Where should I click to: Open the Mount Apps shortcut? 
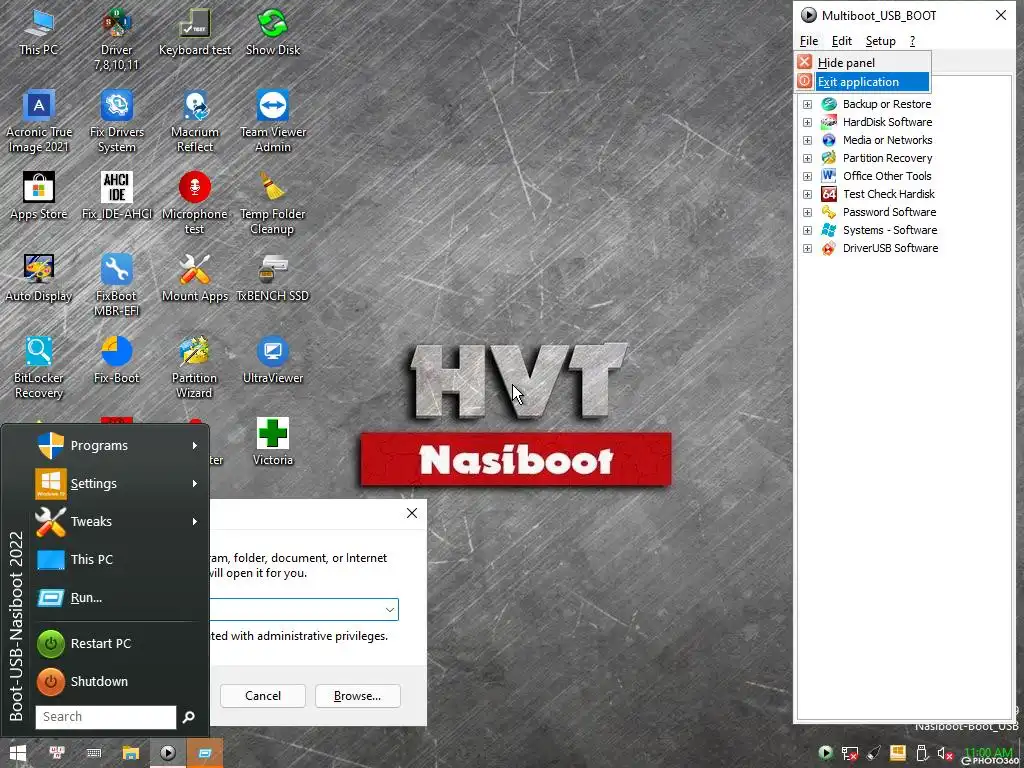click(195, 278)
